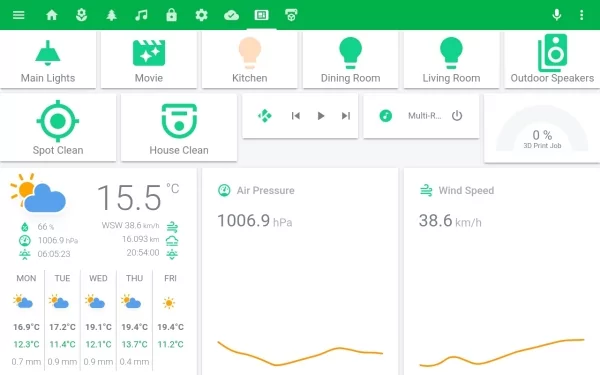This screenshot has height=375, width=600.
Task: Select MON forecast weather icon
Action: coord(23,302)
